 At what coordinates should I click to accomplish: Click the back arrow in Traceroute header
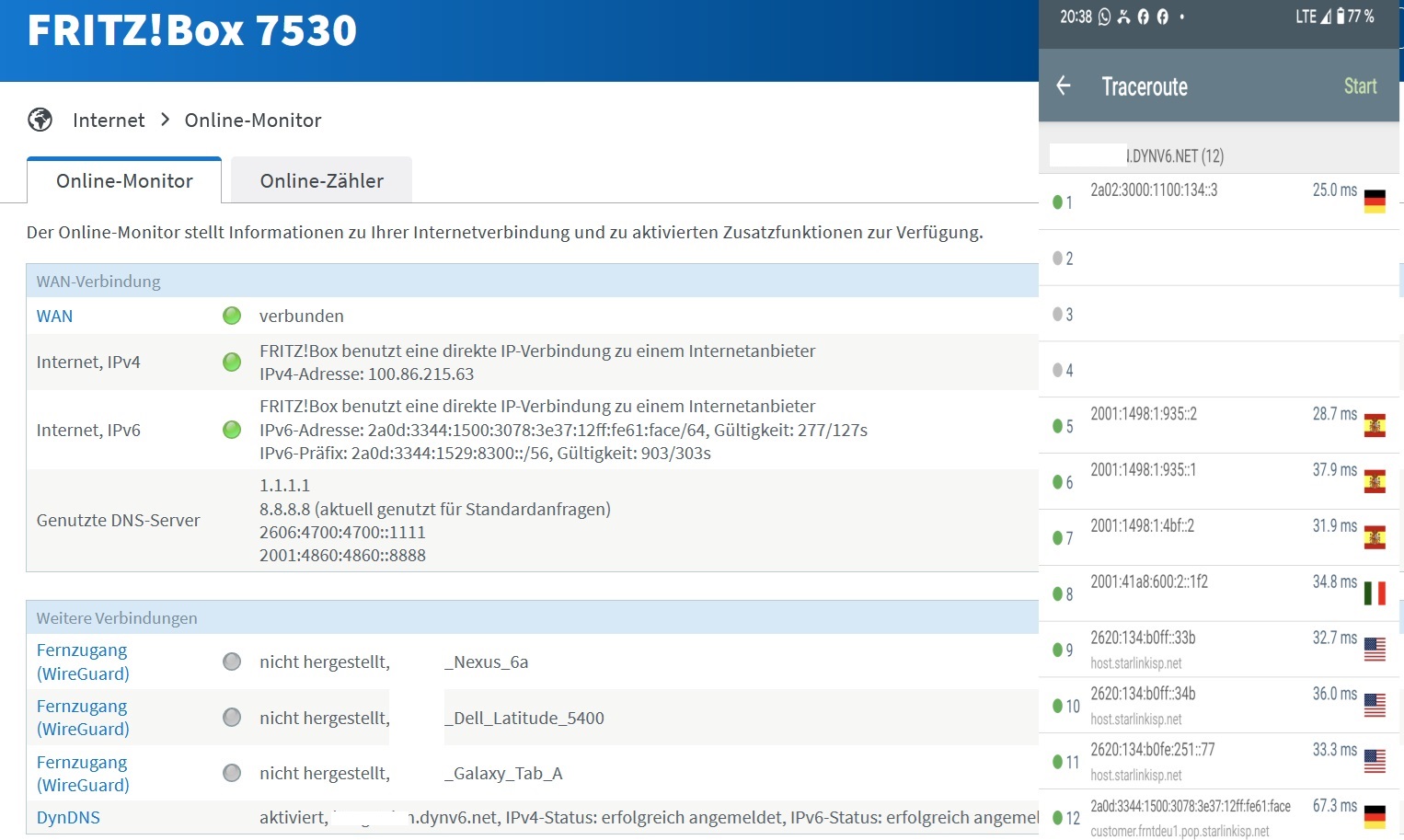coord(1064,86)
